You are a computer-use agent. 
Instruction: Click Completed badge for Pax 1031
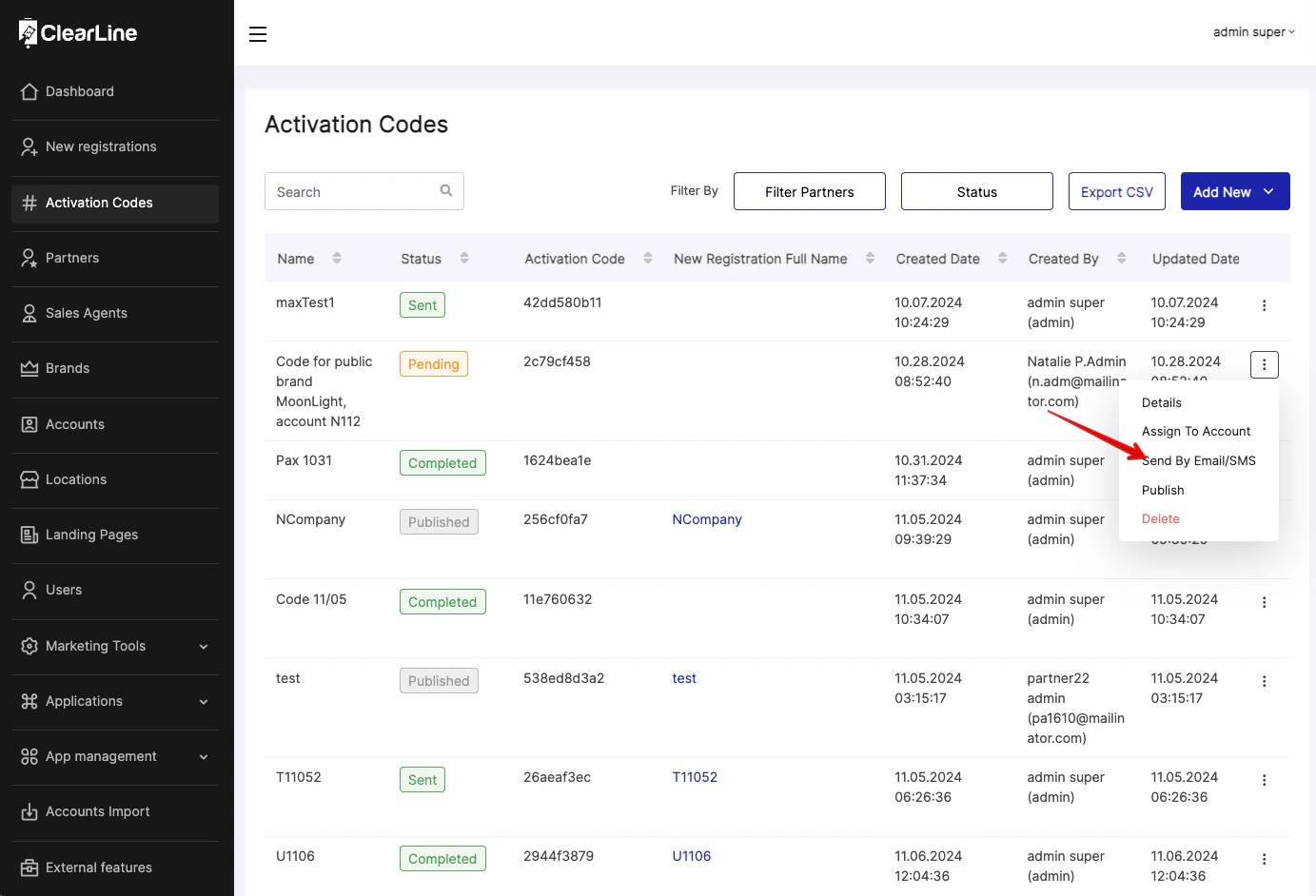point(442,463)
